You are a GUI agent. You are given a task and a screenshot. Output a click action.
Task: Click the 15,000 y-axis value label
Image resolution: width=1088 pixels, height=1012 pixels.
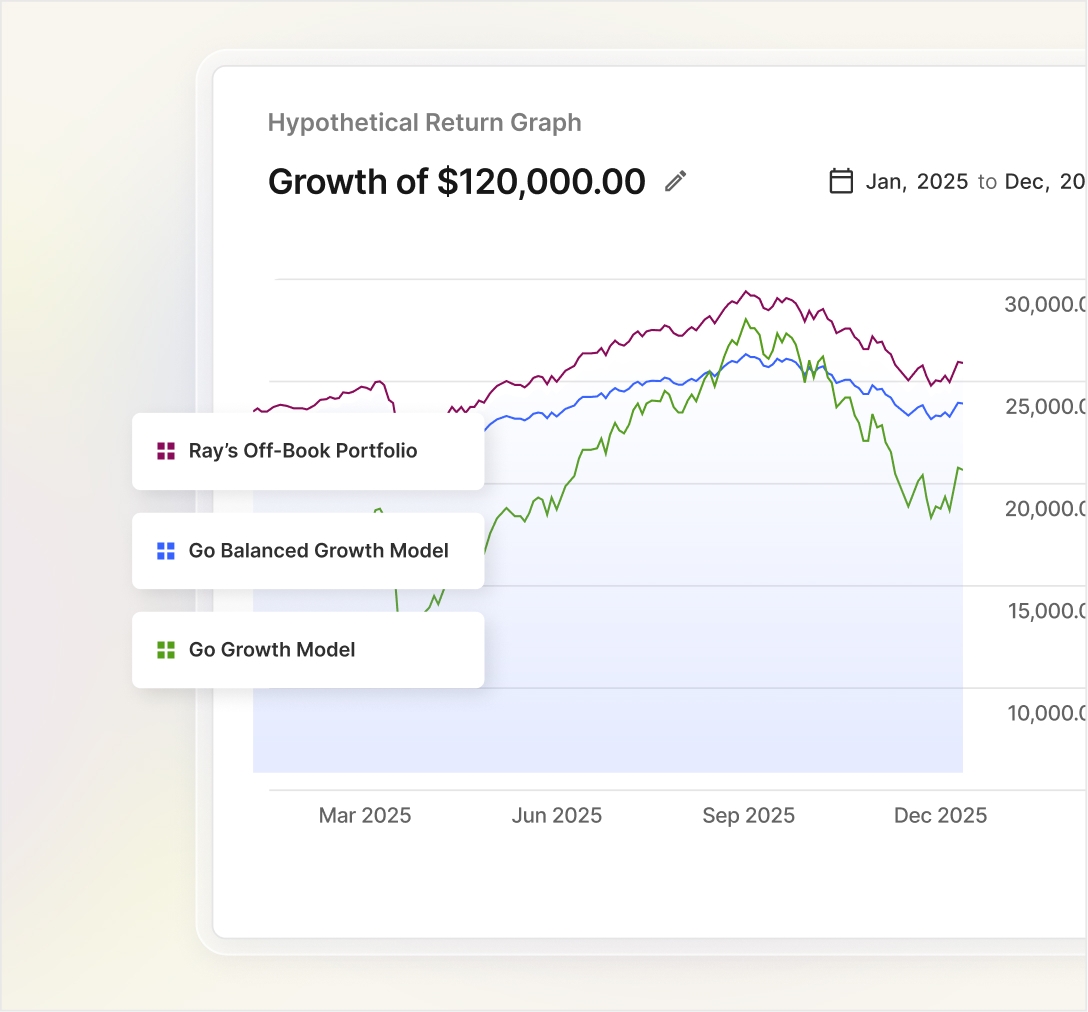(1045, 611)
